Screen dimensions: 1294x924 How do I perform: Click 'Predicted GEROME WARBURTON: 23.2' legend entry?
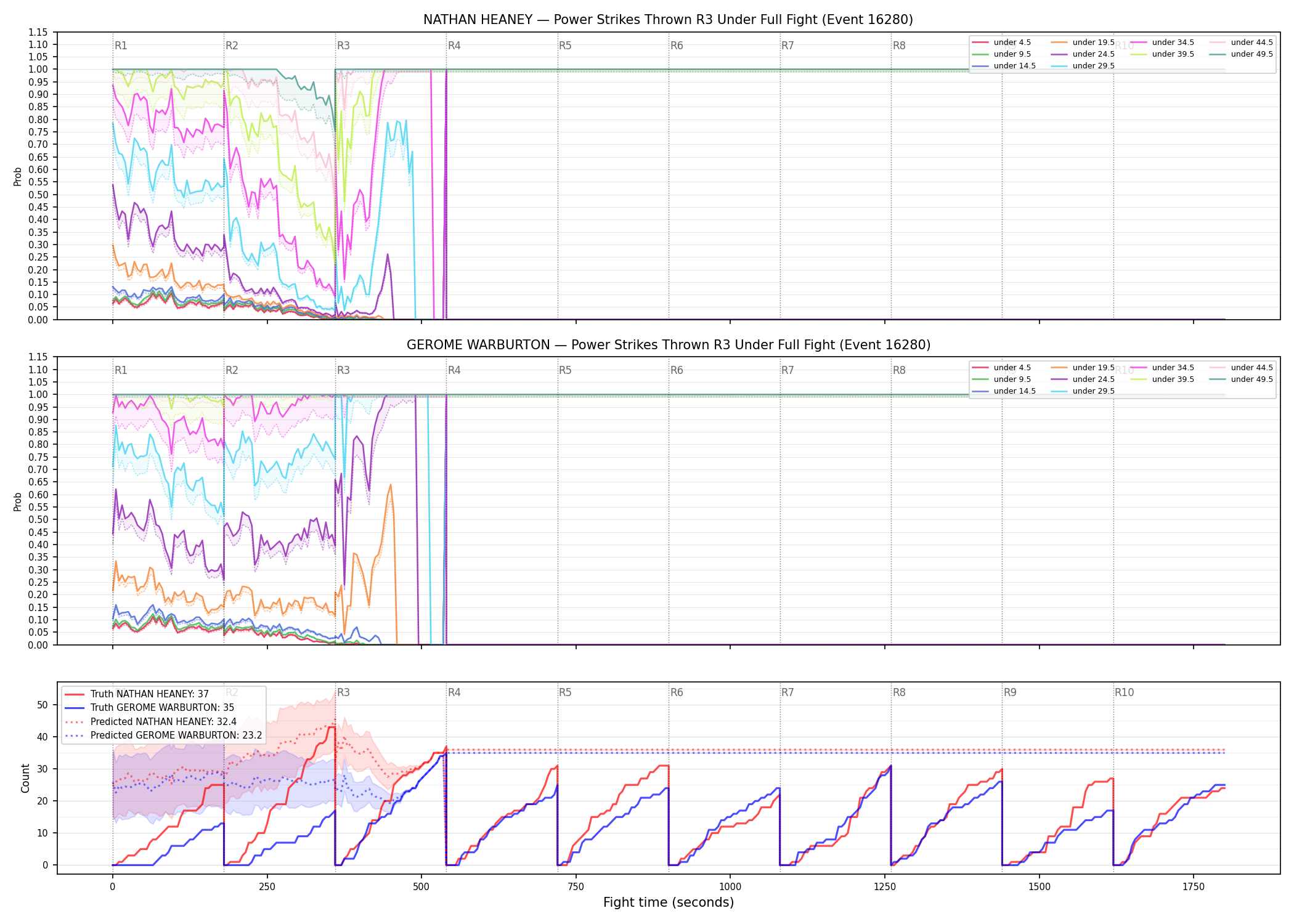pyautogui.click(x=163, y=736)
